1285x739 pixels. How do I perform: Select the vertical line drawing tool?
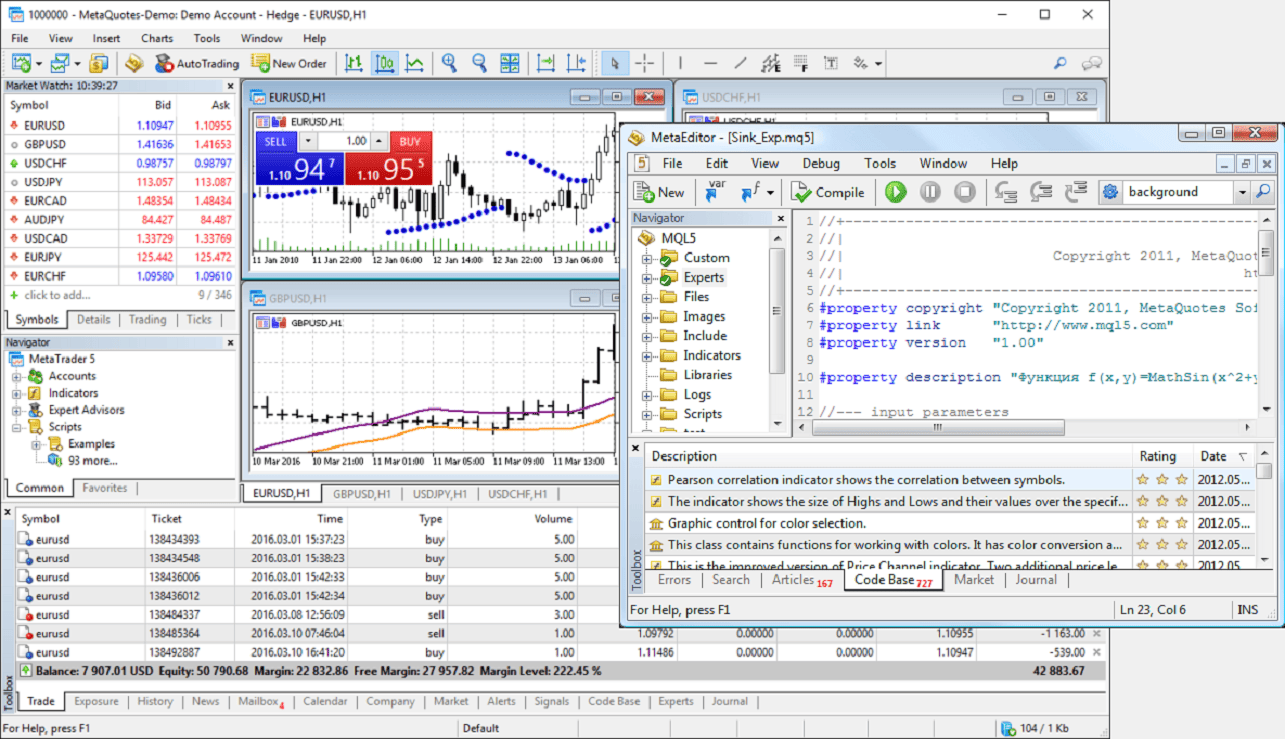[x=680, y=63]
